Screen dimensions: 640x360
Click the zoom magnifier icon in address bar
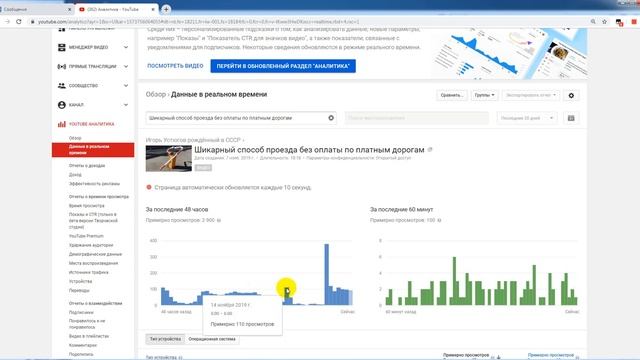593,22
